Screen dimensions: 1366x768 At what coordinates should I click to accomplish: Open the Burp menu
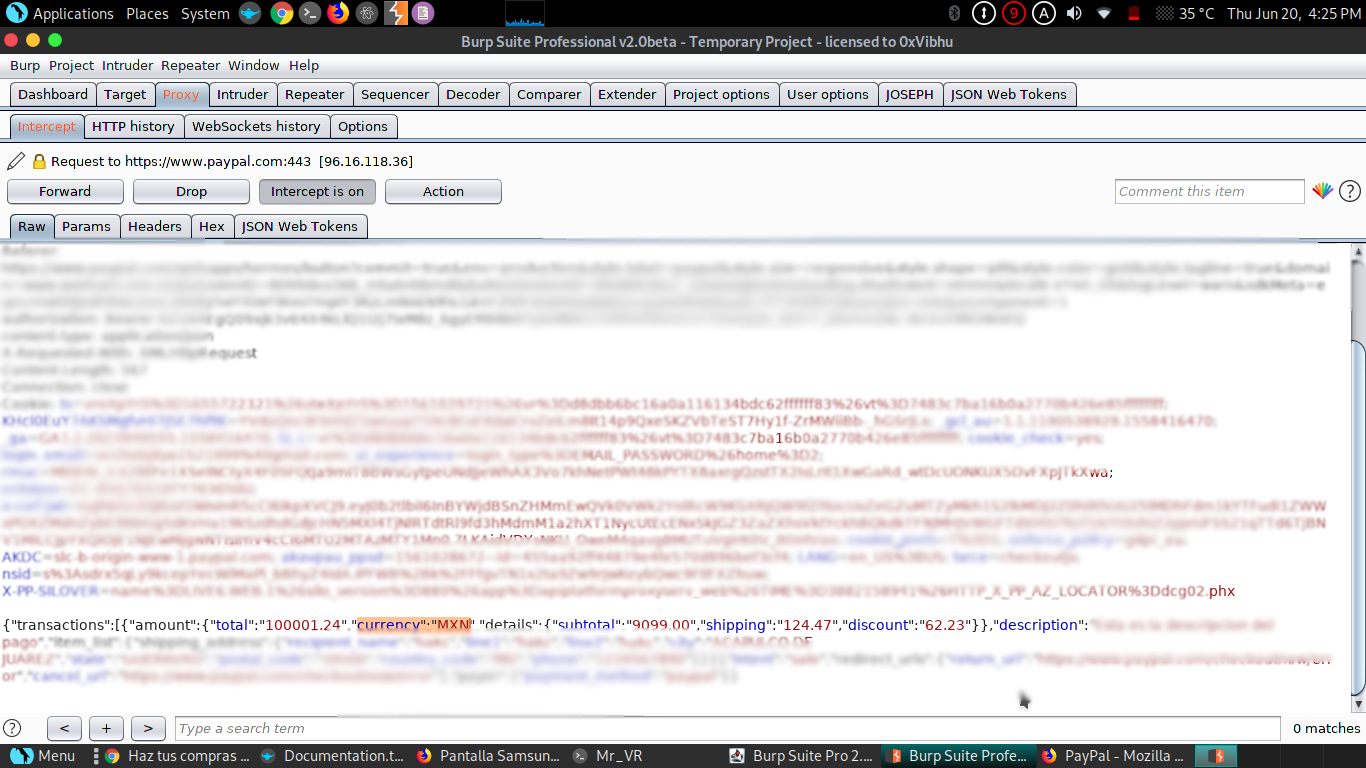25,65
